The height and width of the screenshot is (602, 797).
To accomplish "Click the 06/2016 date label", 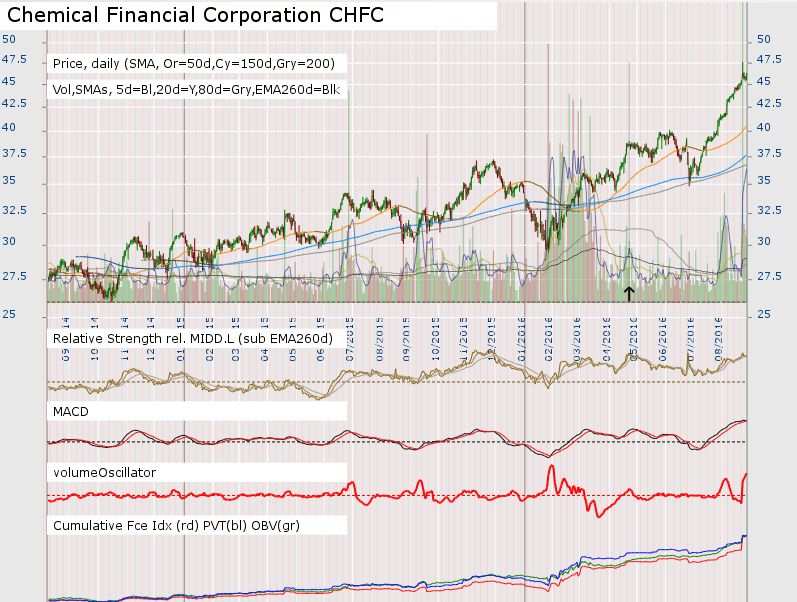I will [662, 339].
